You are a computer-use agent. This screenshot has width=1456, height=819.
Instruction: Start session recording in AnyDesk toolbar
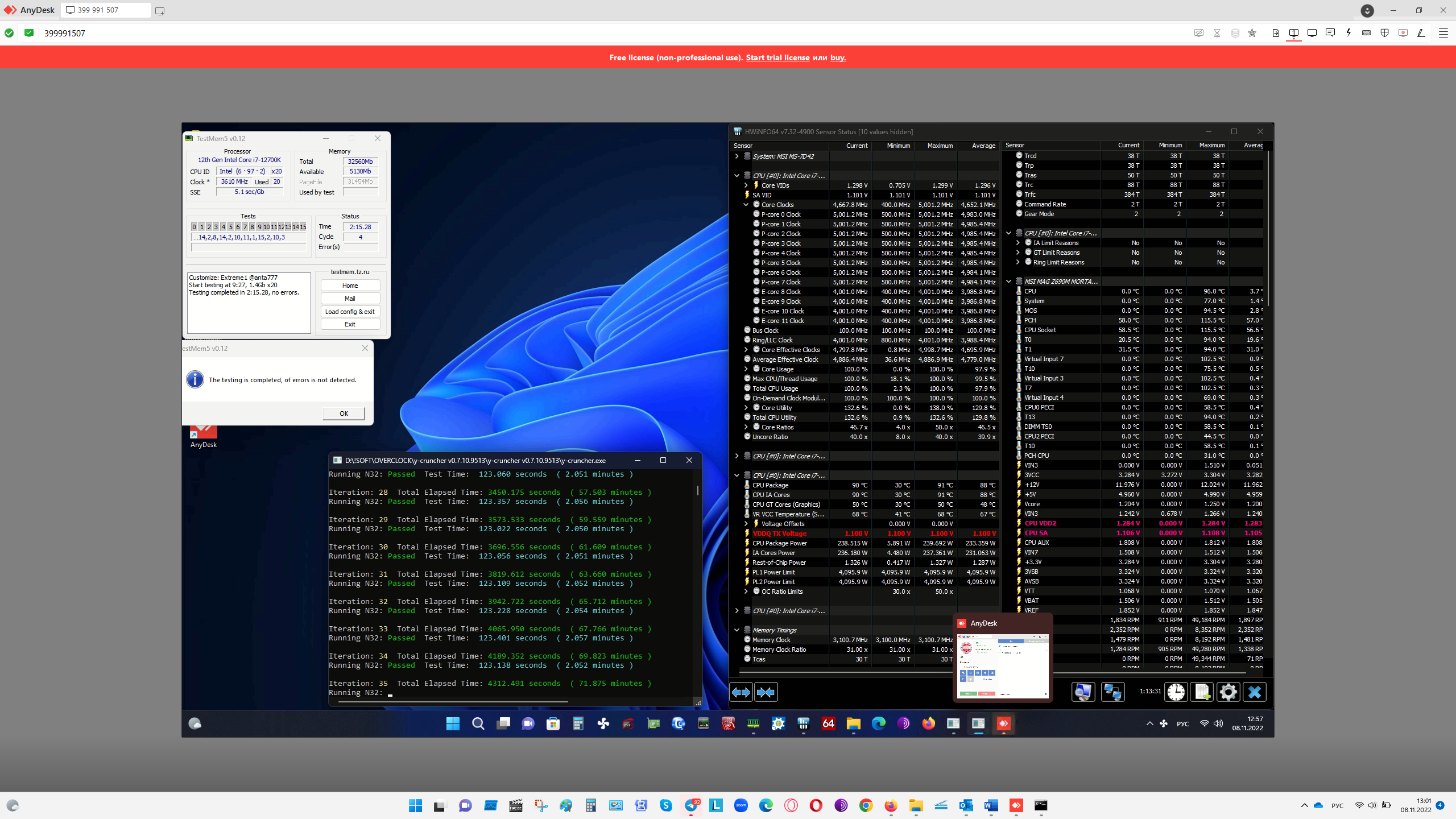(1403, 33)
